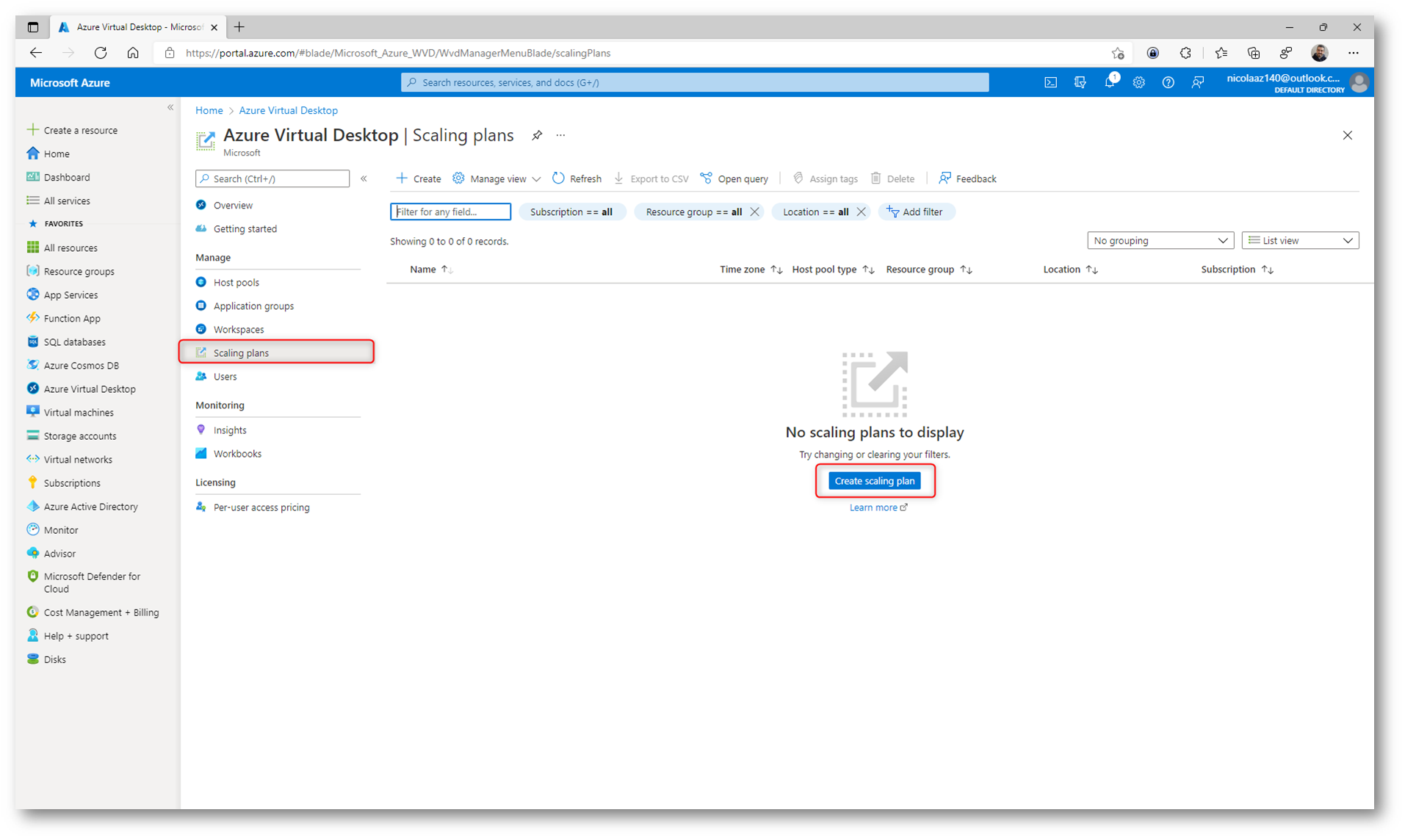Collapse the resource menu pane

coord(364,178)
